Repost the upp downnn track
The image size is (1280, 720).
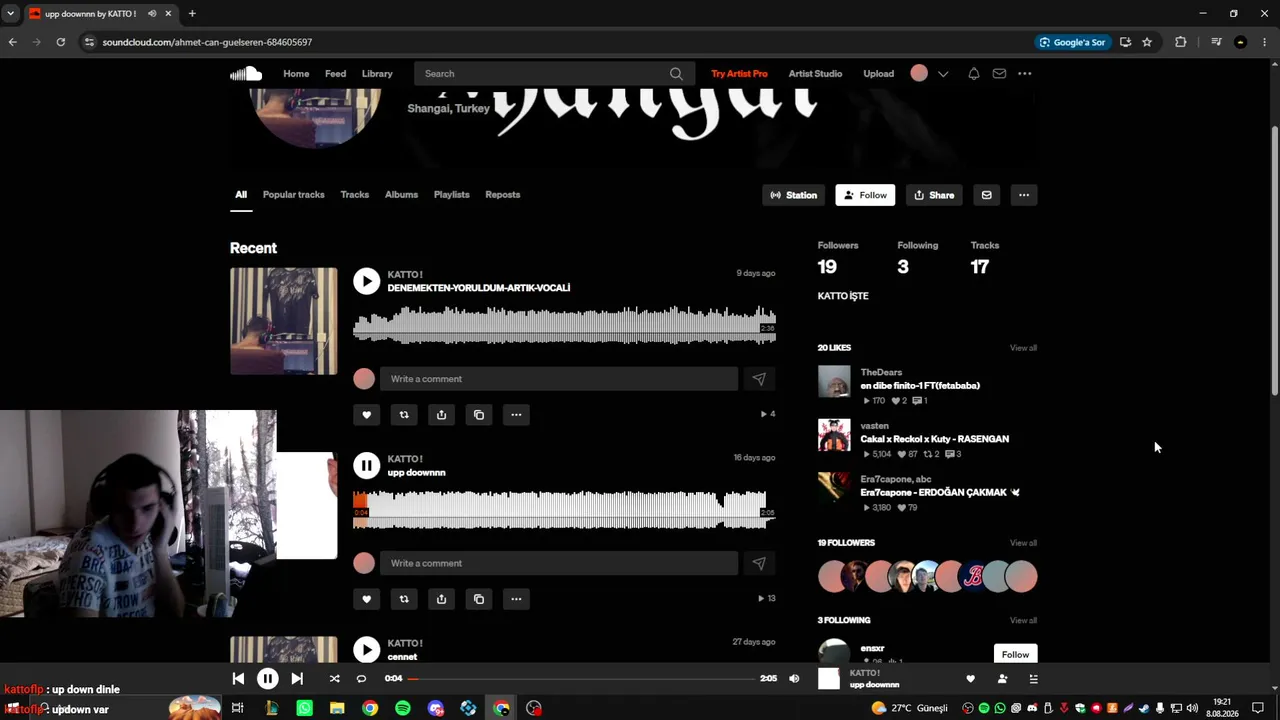tap(404, 599)
